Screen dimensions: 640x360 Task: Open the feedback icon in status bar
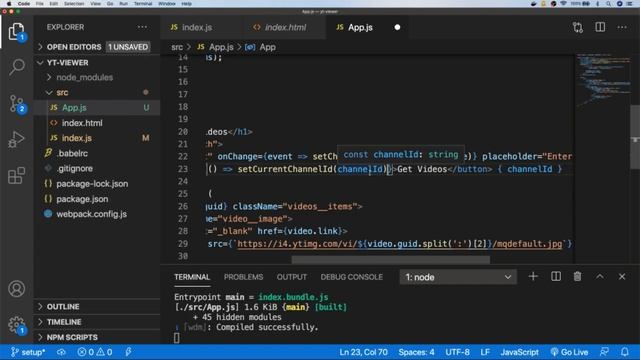pos(604,352)
